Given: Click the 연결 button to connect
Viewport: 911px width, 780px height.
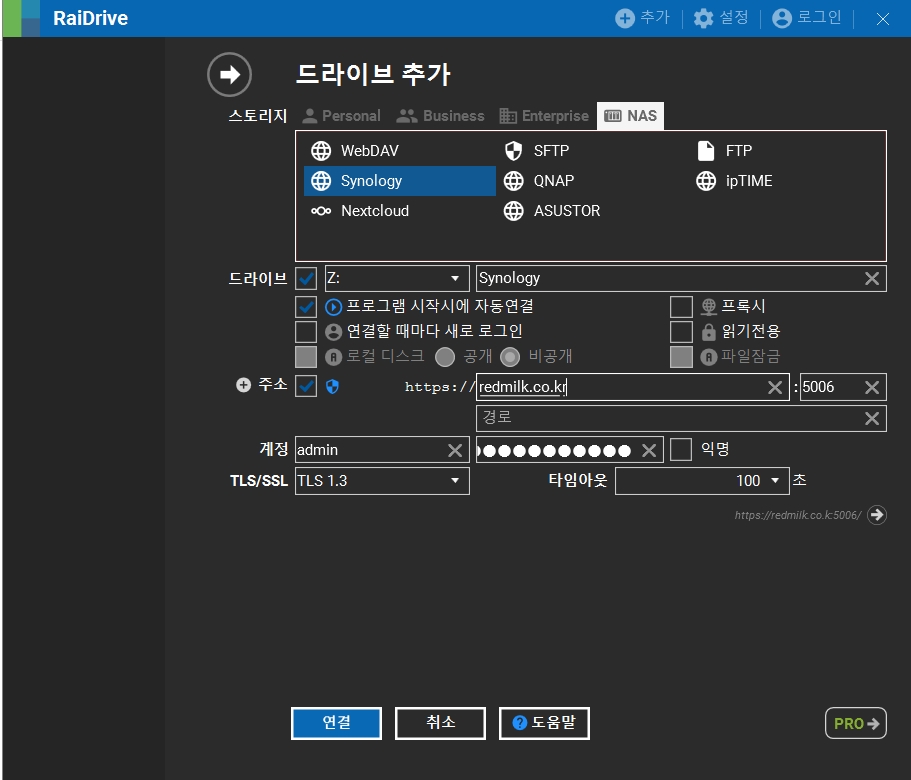Looking at the screenshot, I should click(x=336, y=723).
